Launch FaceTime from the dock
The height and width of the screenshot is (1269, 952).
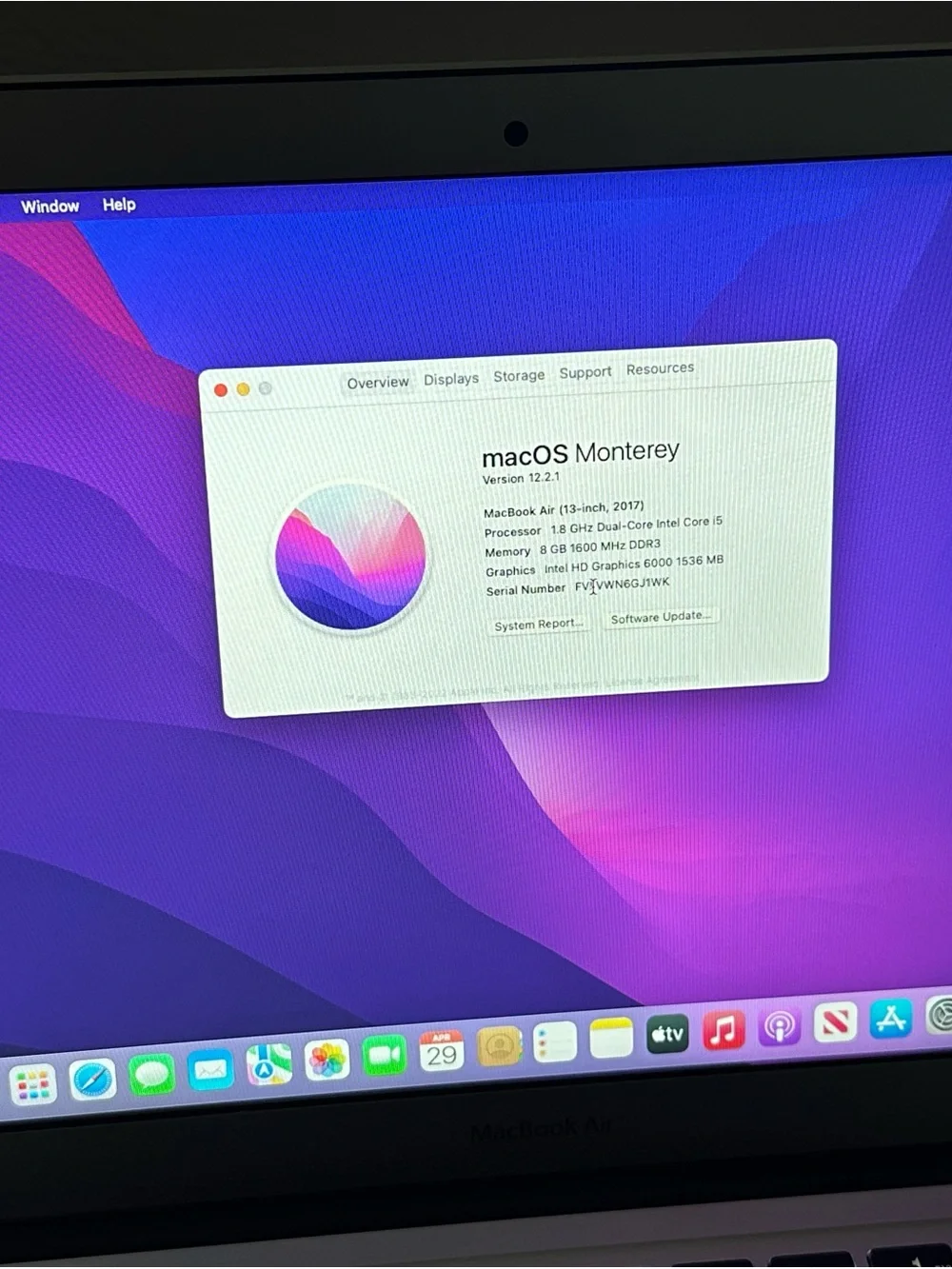point(385,1056)
